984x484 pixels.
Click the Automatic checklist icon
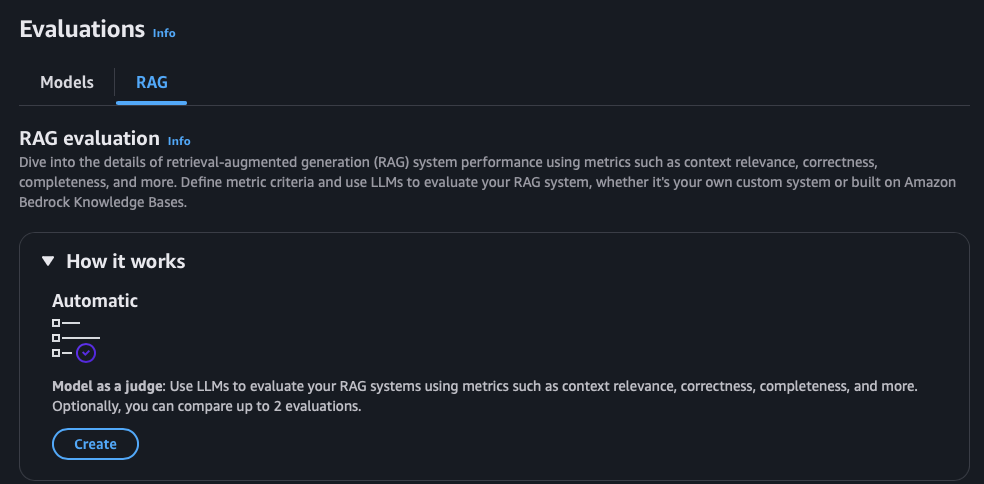[75, 338]
